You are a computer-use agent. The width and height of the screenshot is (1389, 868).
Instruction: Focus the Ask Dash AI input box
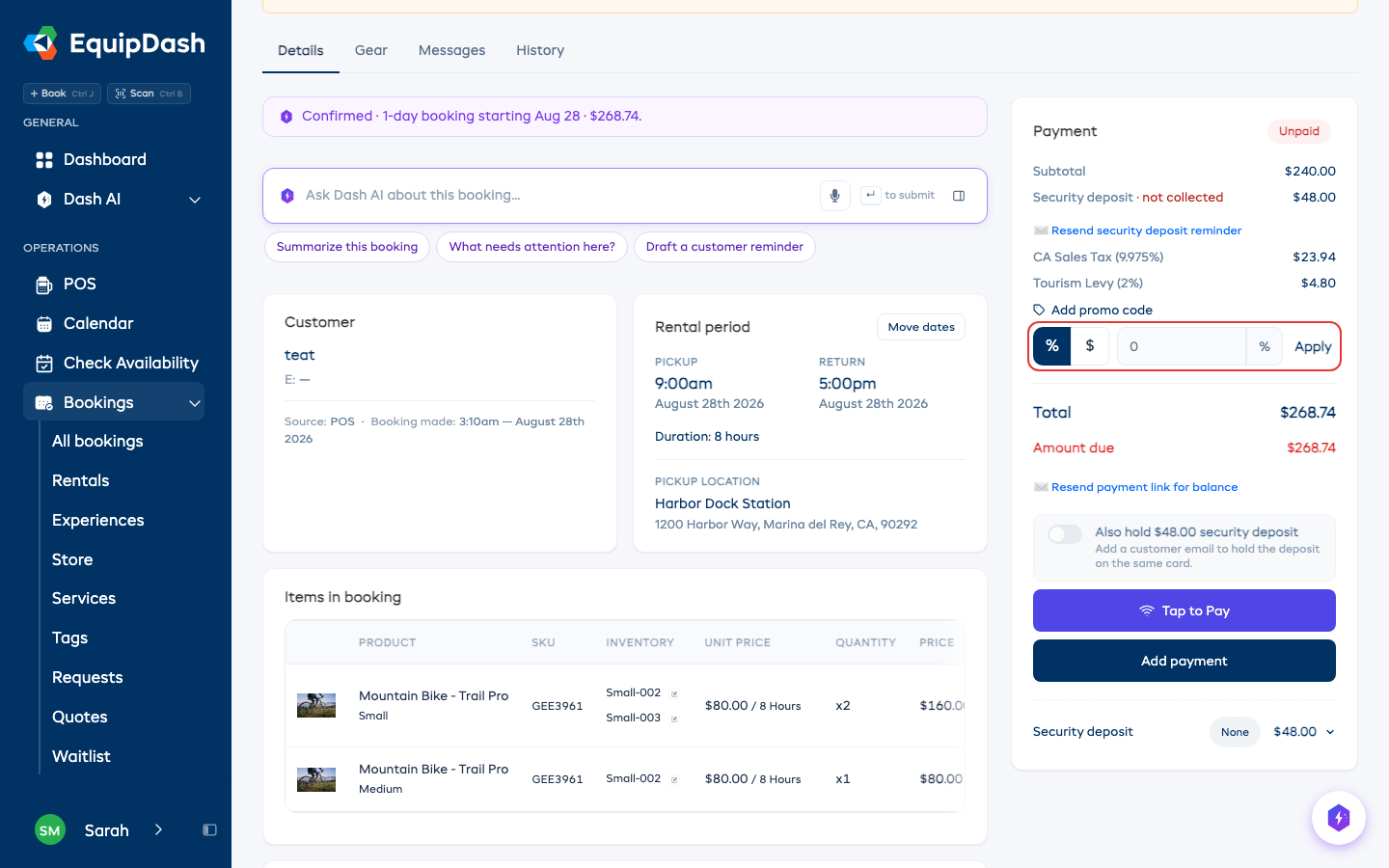tap(559, 196)
